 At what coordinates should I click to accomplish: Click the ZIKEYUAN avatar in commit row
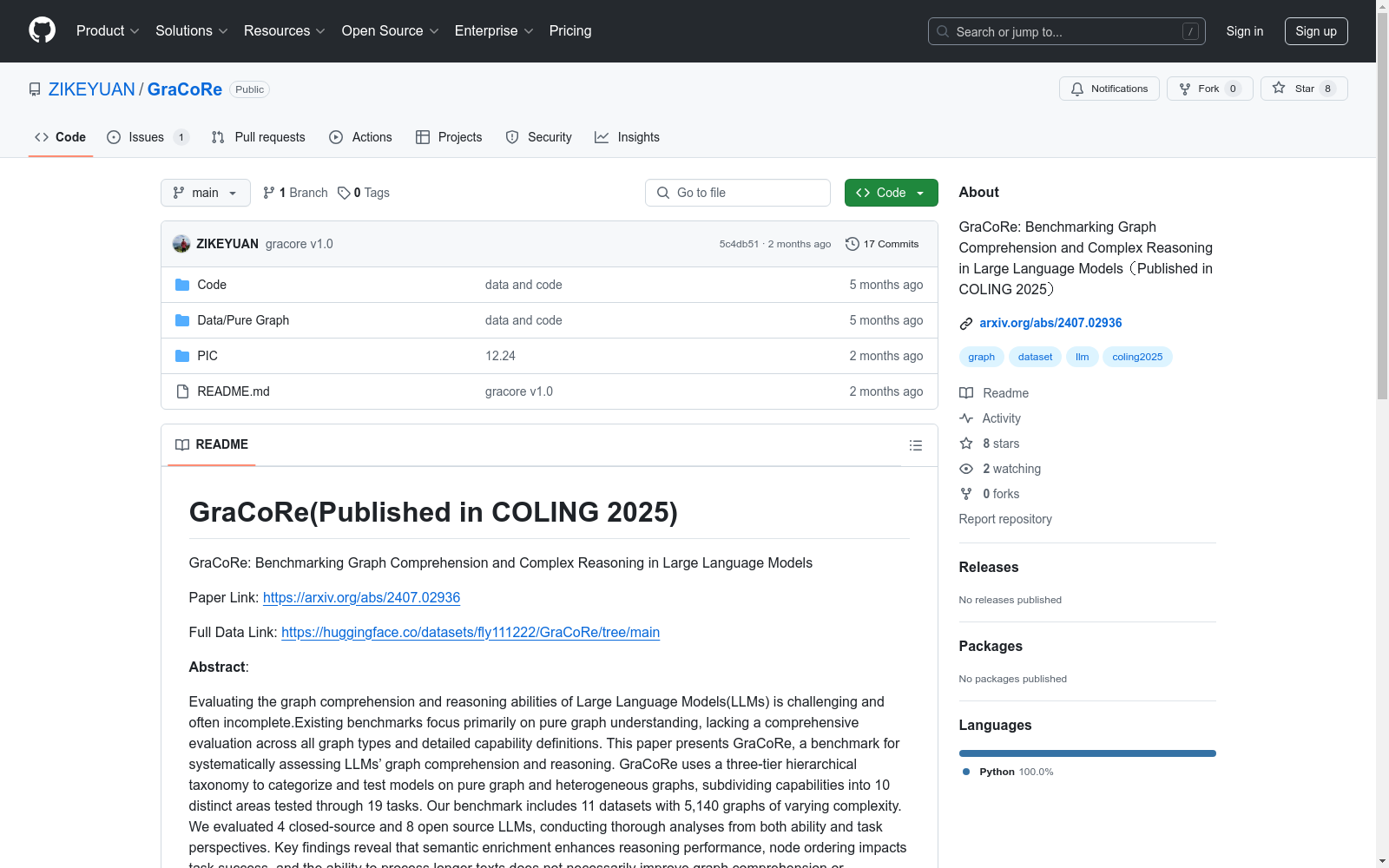click(x=181, y=244)
